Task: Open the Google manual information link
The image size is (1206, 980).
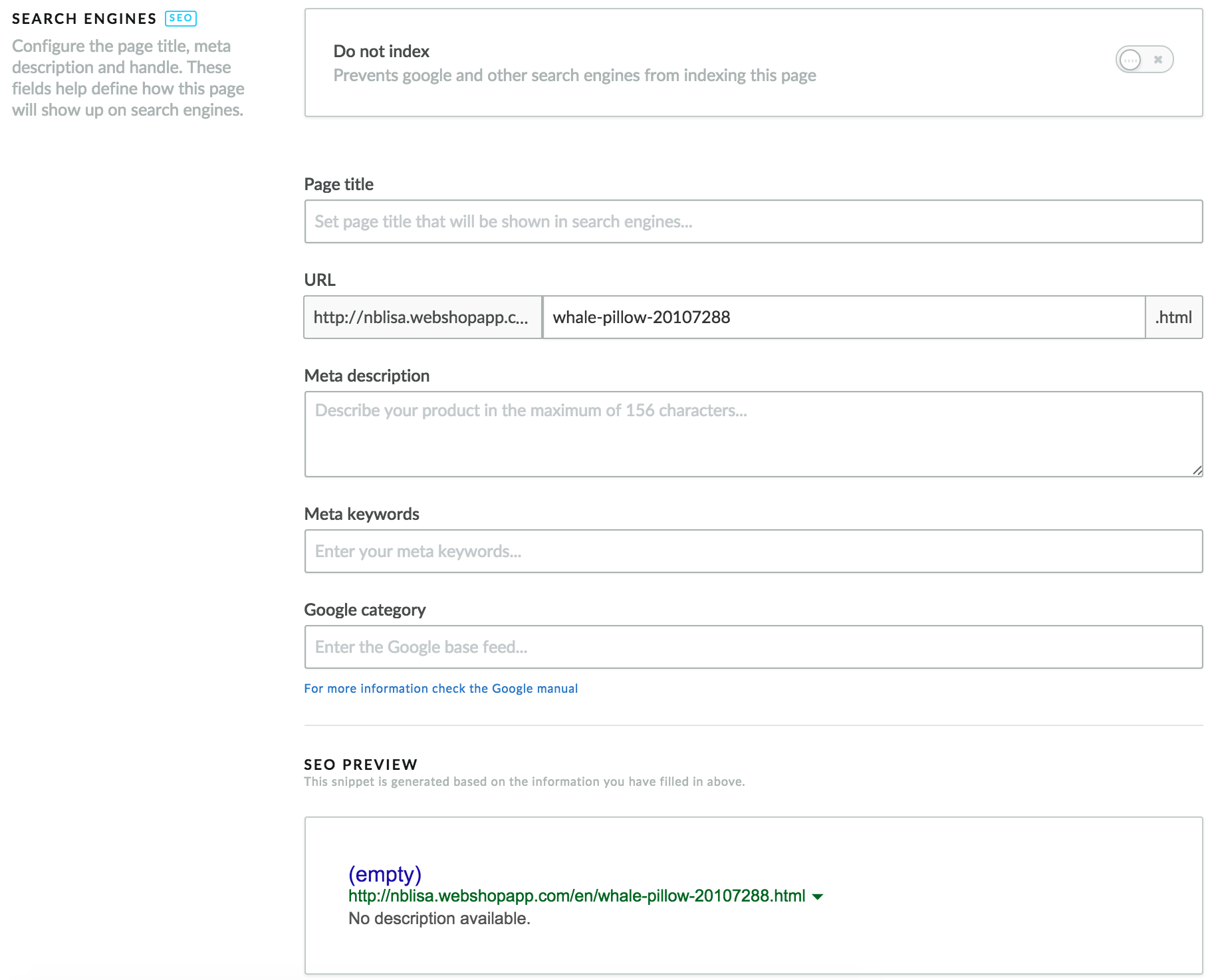Action: point(441,688)
